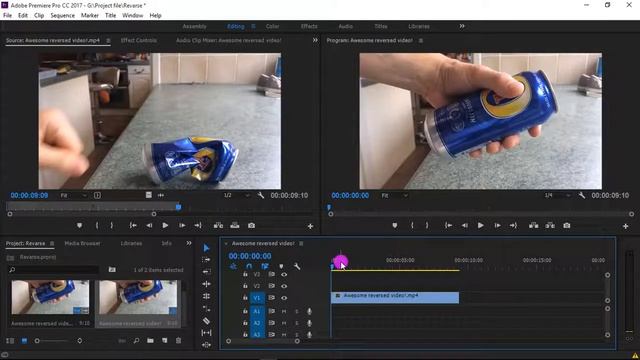The width and height of the screenshot is (640, 360).
Task: Switch to Media Browser tab
Action: tap(82, 243)
